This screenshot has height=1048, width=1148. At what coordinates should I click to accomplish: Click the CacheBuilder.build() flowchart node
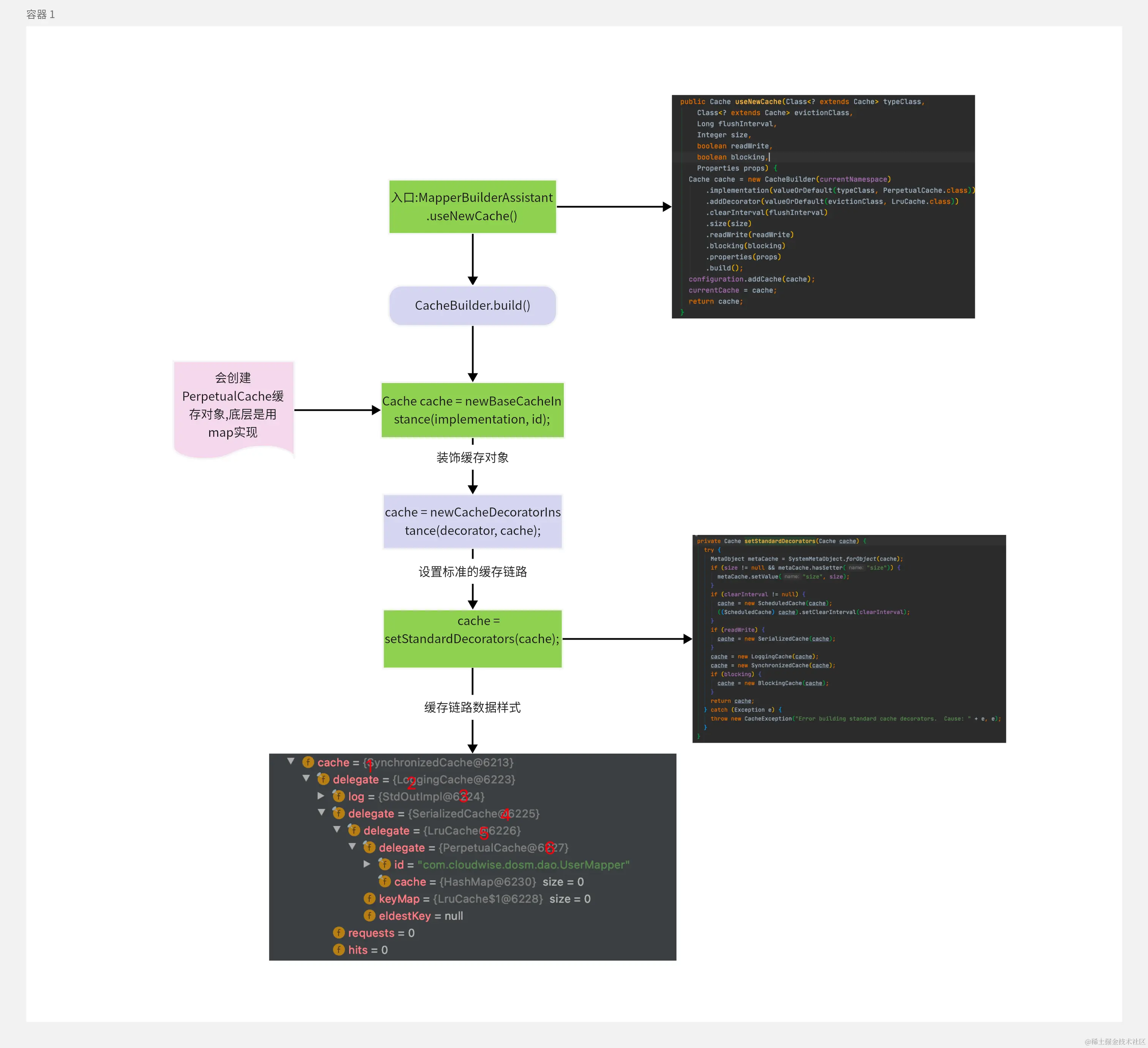472,306
